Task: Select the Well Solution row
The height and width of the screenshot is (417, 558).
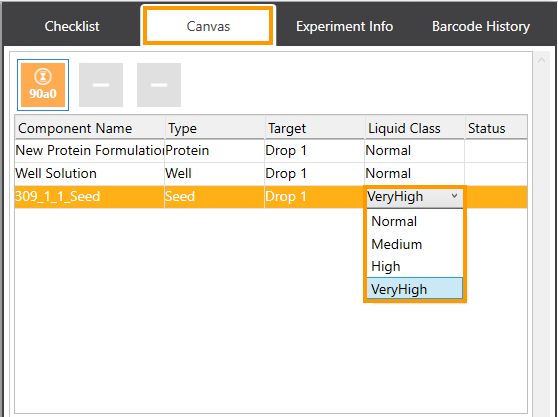Action: [x=271, y=173]
